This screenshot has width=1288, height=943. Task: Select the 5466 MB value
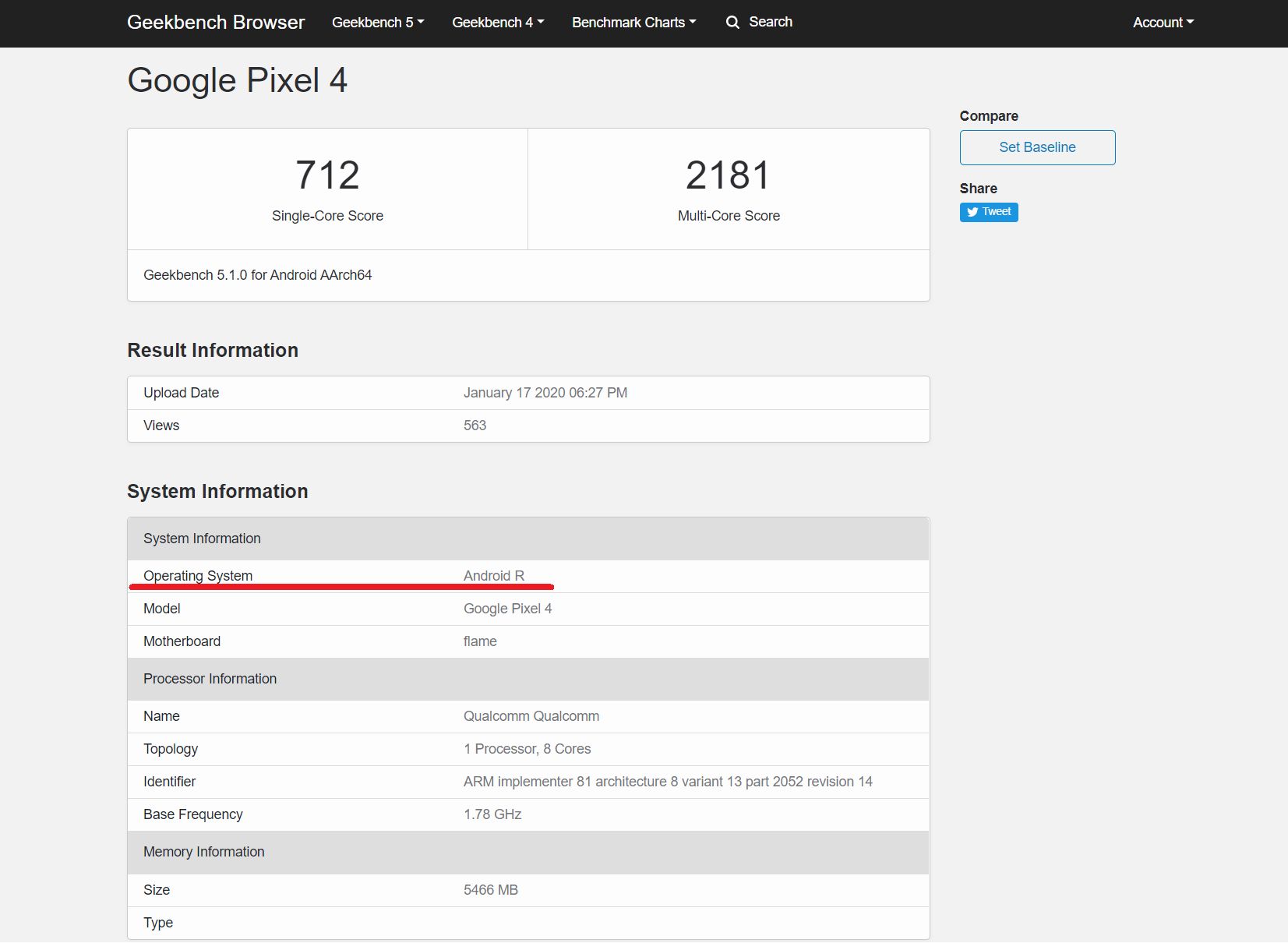tap(491, 890)
